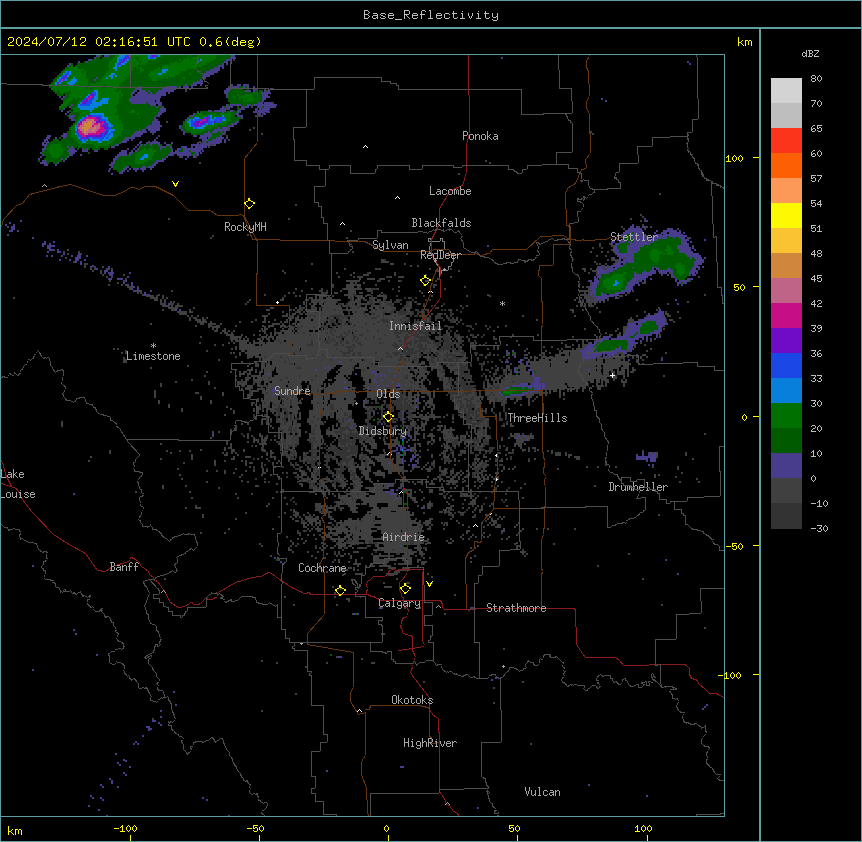Click the yellow marker west of Calgary near Cochrane
The height and width of the screenshot is (842, 862).
(340, 590)
